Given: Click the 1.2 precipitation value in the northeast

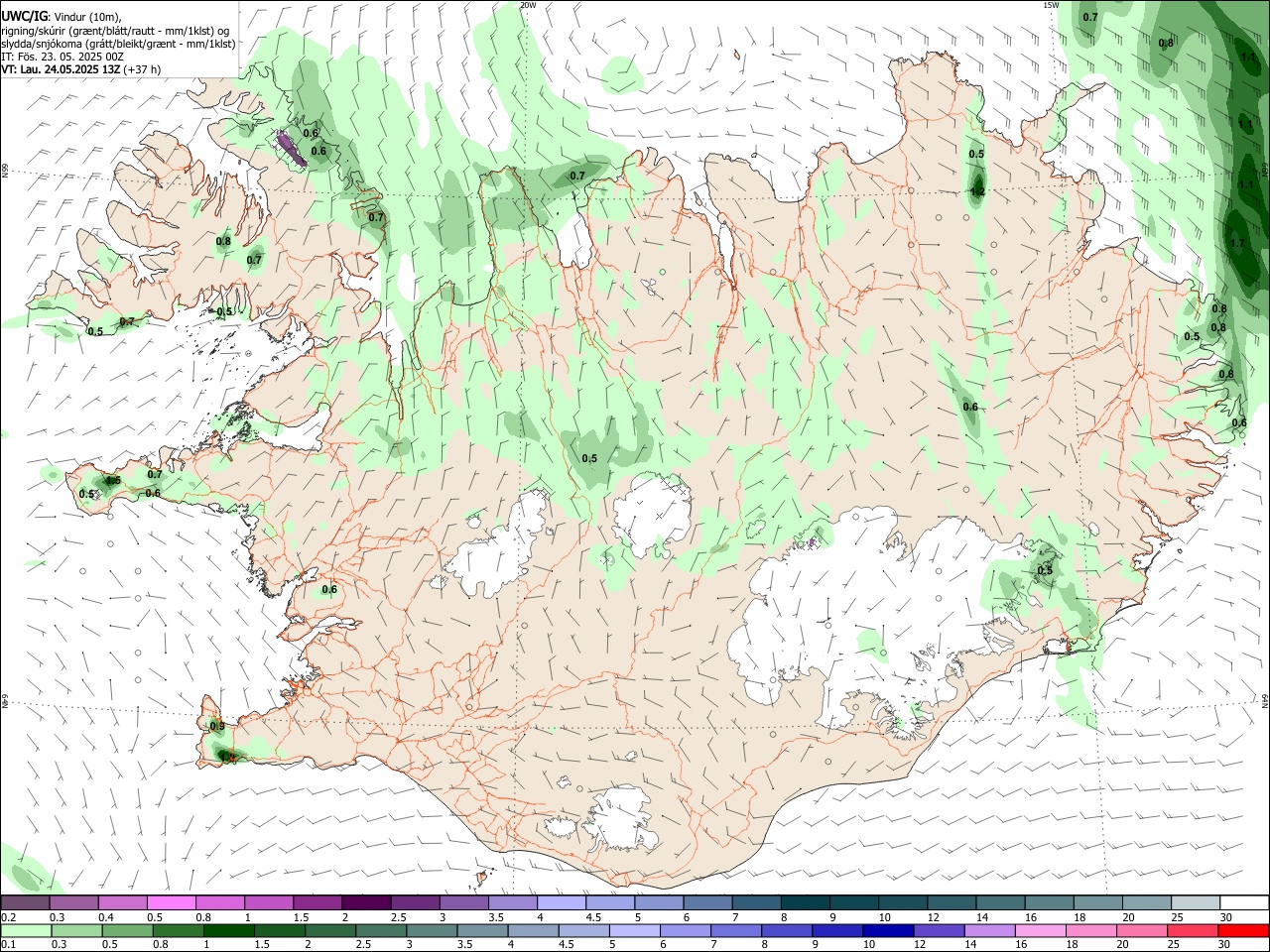Looking at the screenshot, I should (977, 191).
